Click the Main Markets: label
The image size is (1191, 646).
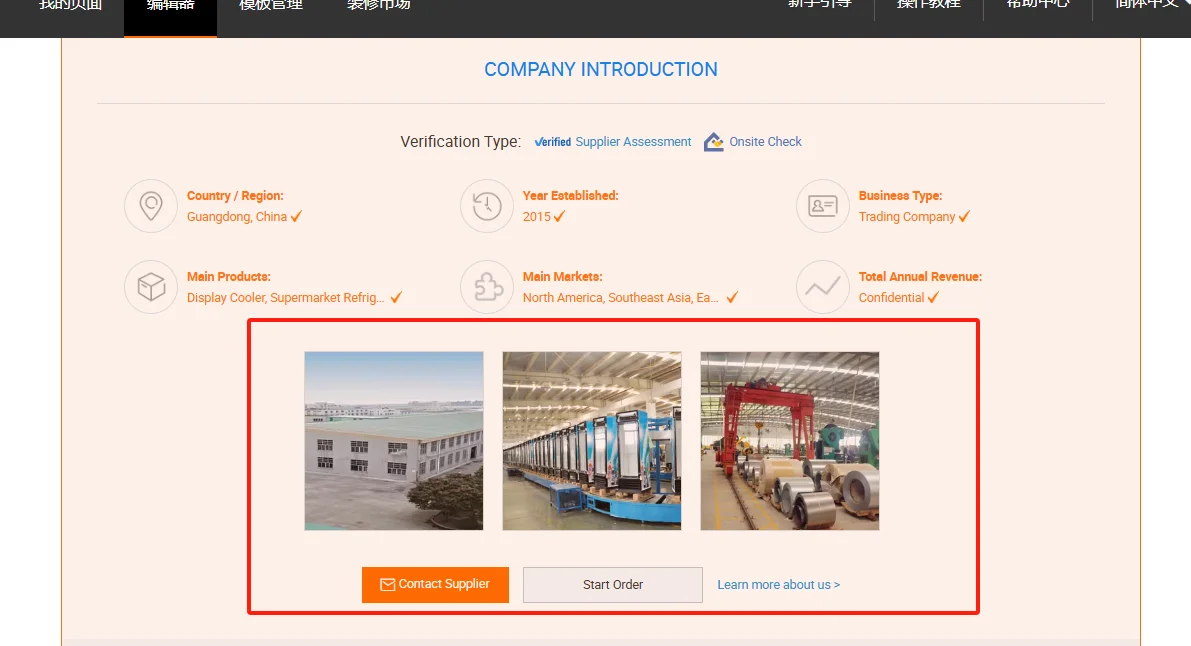[562, 277]
